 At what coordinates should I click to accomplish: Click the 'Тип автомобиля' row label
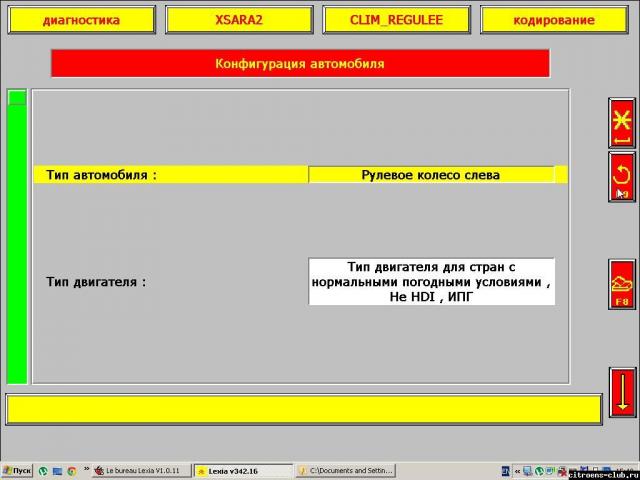click(x=101, y=175)
